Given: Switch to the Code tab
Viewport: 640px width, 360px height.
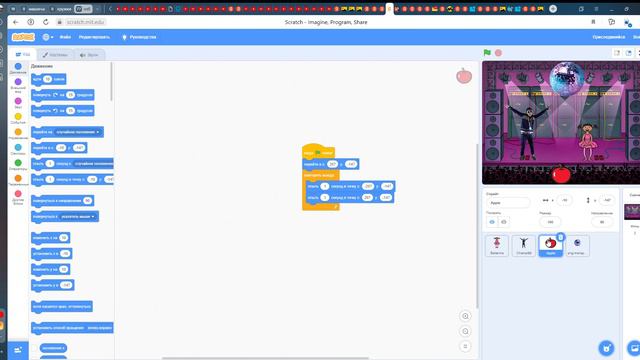Looking at the screenshot, I should tap(23, 54).
